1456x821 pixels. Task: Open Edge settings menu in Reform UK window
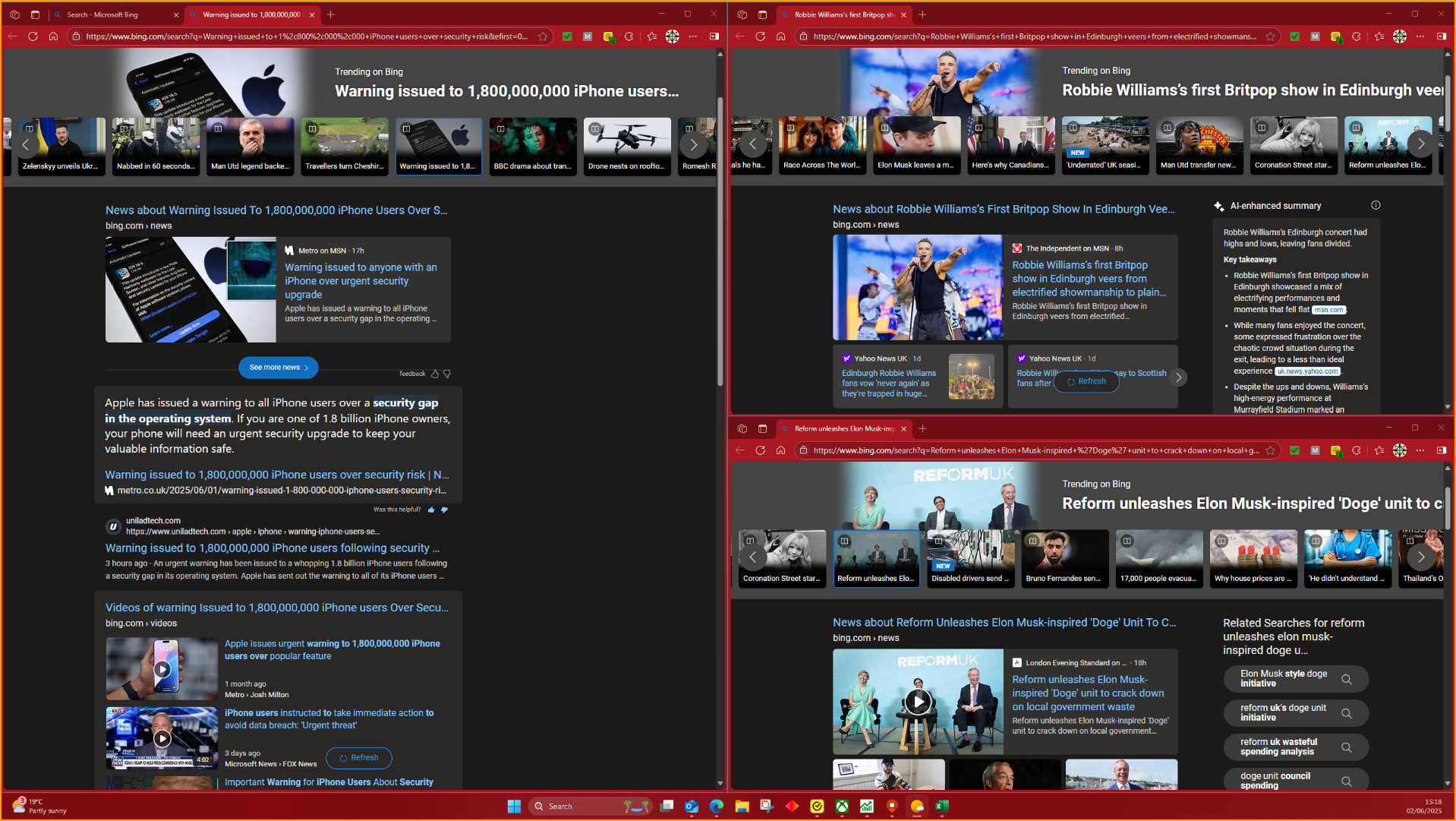(1420, 450)
